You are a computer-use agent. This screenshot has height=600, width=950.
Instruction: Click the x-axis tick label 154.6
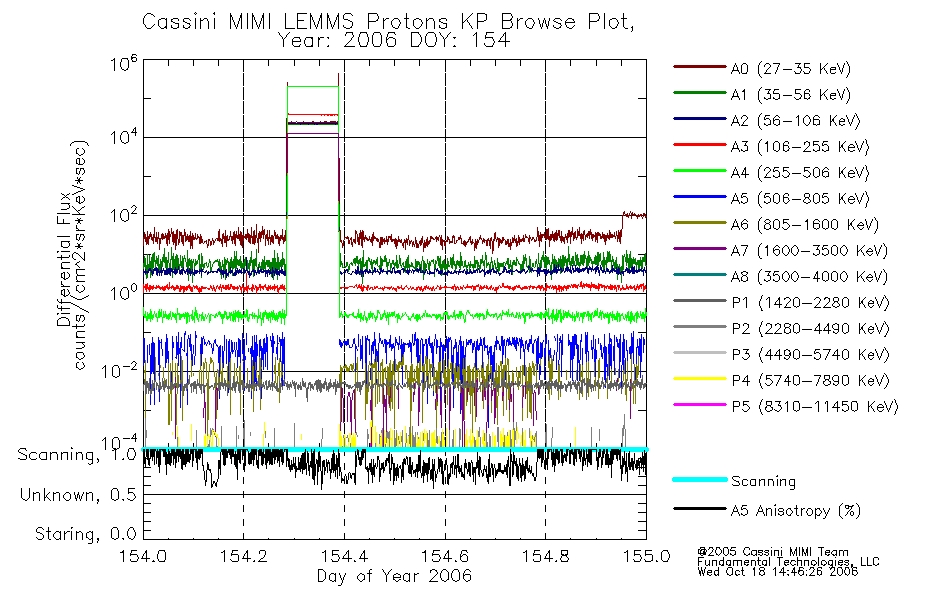445,556
